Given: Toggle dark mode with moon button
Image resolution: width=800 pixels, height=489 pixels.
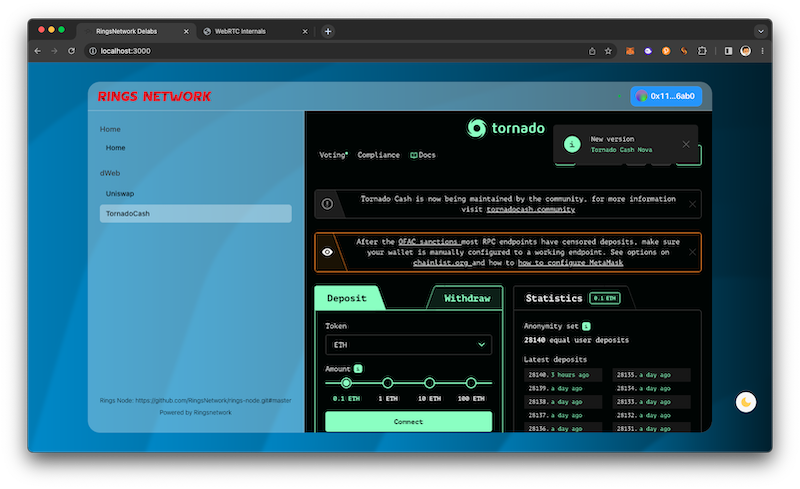Looking at the screenshot, I should [745, 402].
